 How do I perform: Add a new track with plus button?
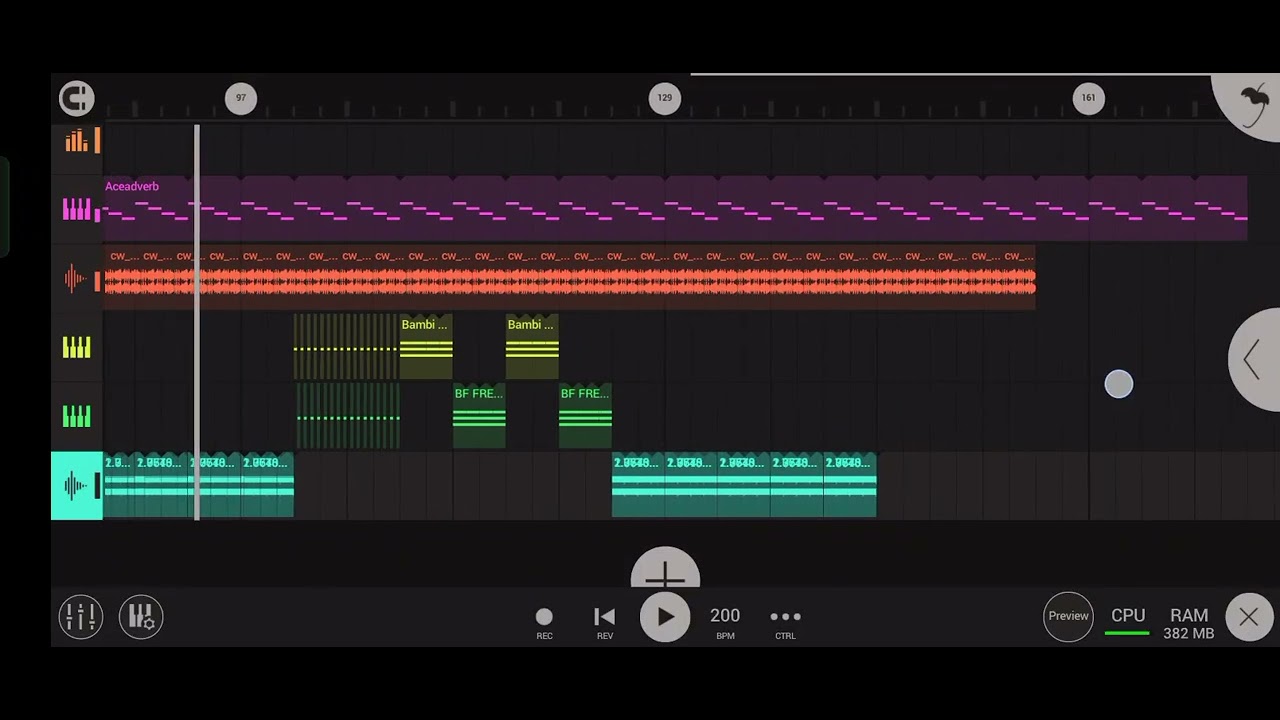(665, 569)
